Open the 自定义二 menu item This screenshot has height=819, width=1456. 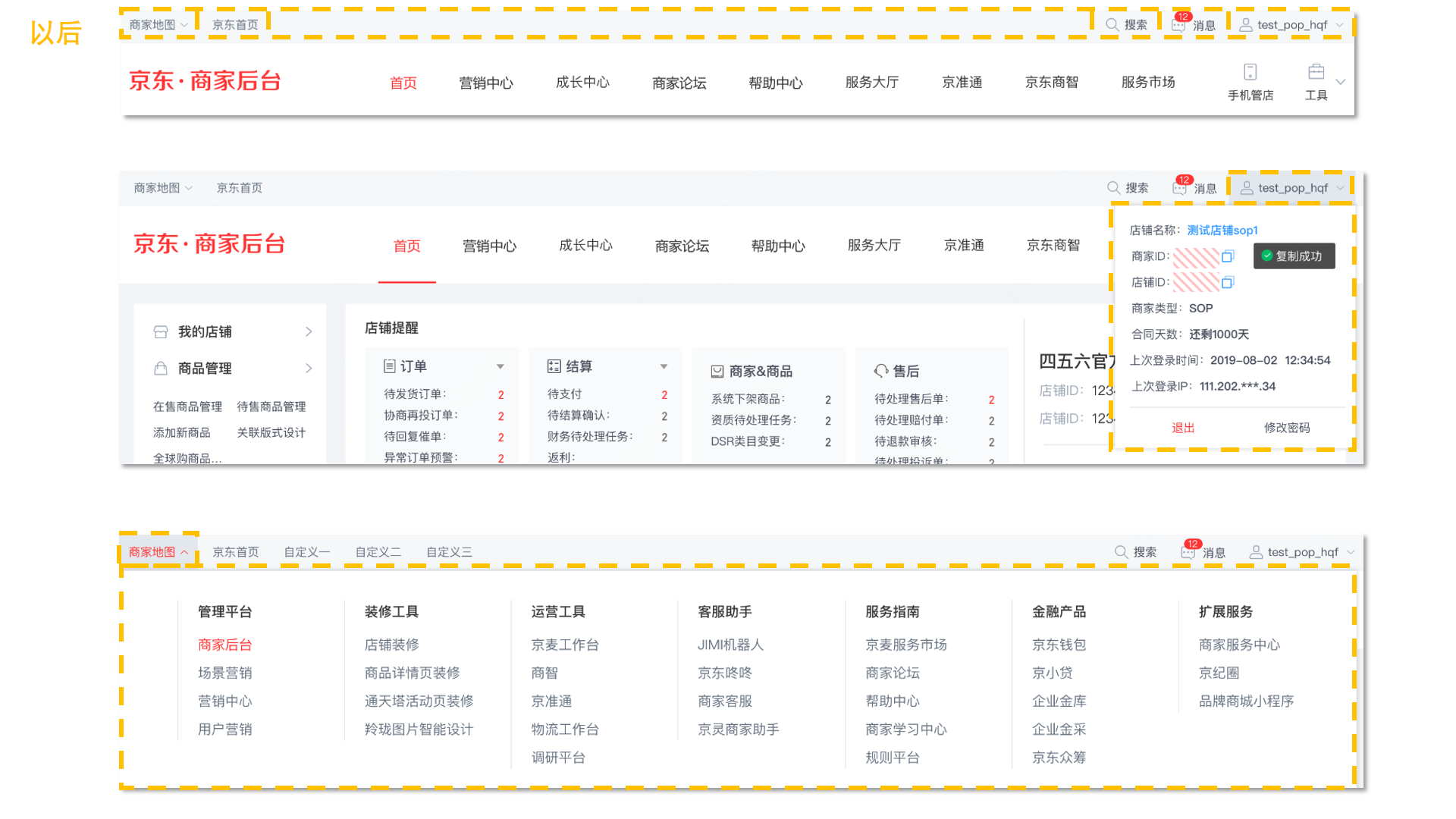pyautogui.click(x=378, y=552)
